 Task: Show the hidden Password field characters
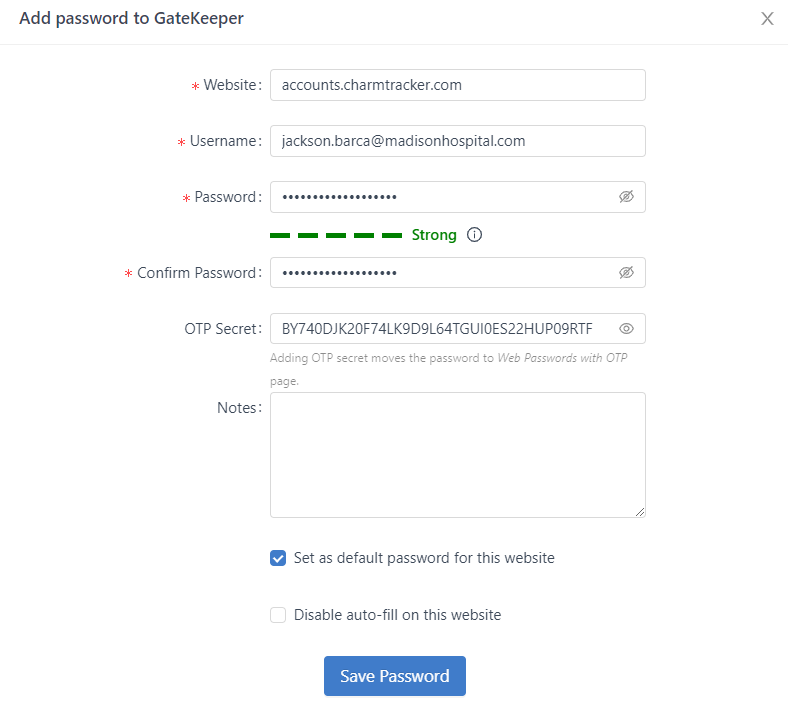(x=626, y=197)
